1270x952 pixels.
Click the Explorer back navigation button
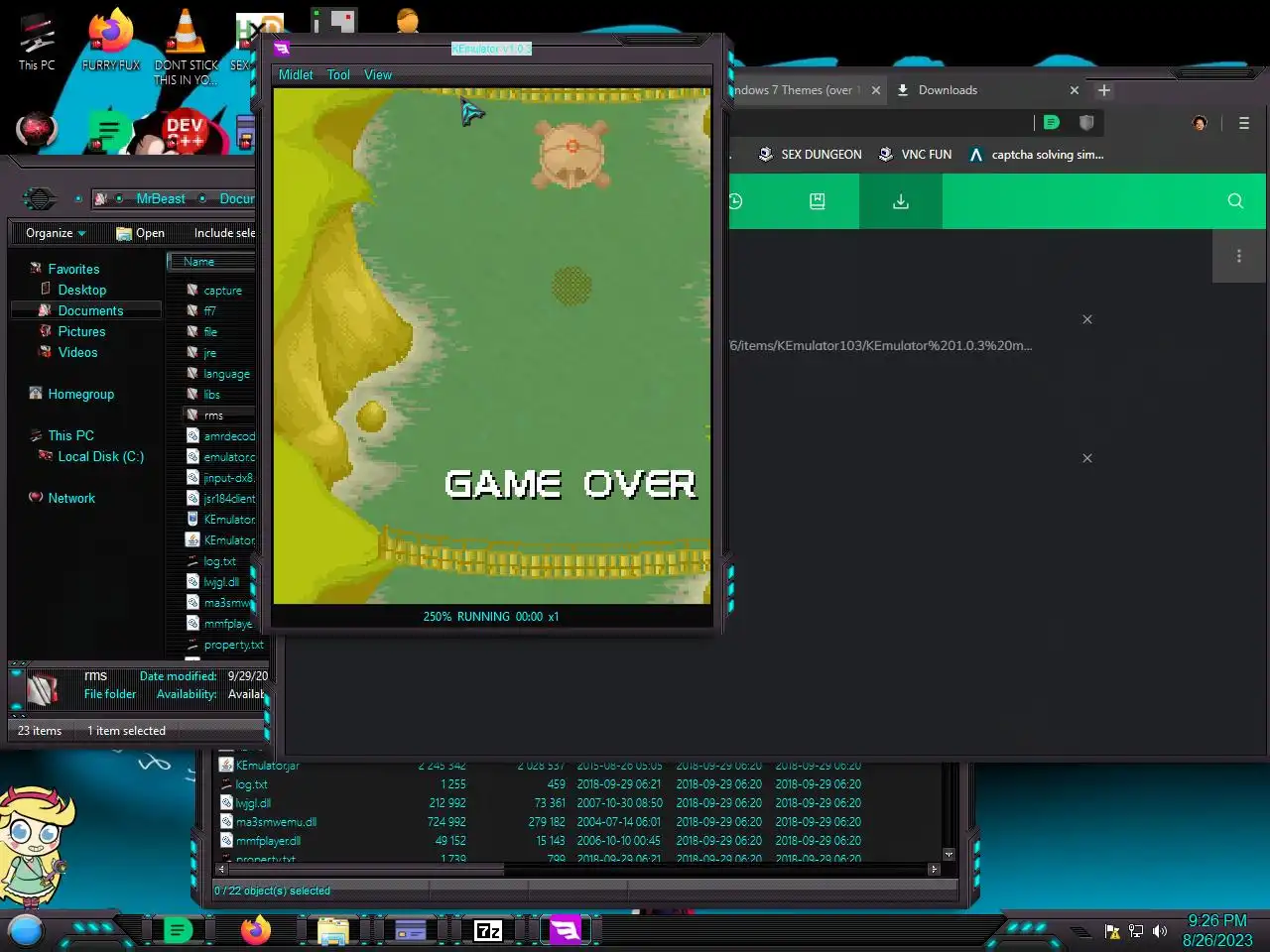[x=40, y=198]
